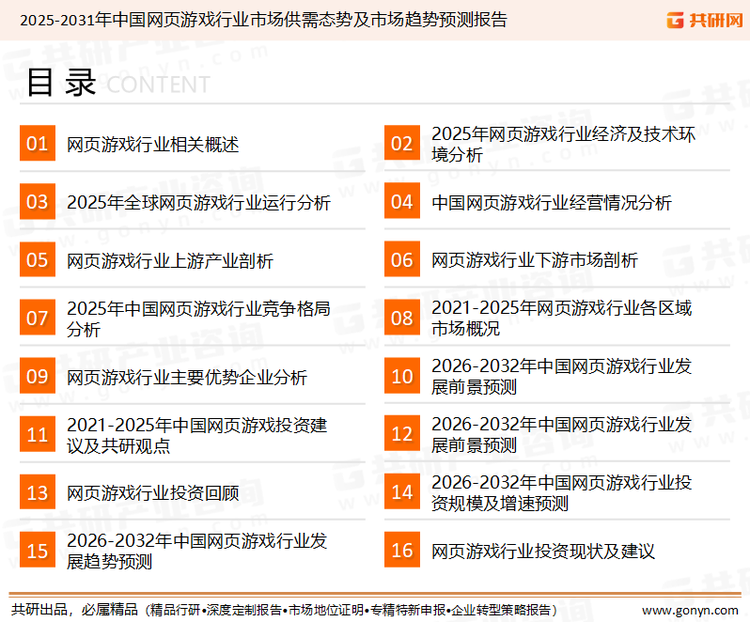750x622 pixels.
Task: Click the orange 14 number box
Action: pyautogui.click(x=402, y=491)
